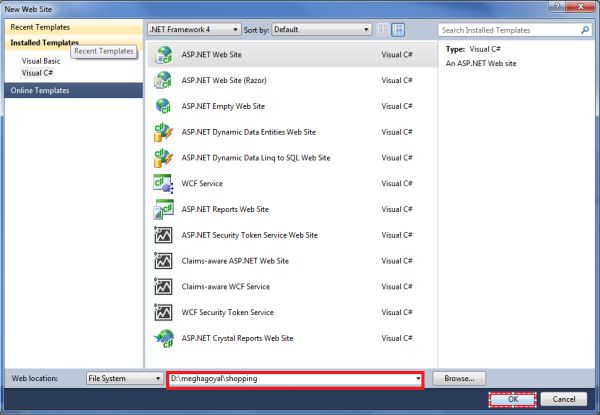Open the .NET Framework 4 dropdown
This screenshot has width=600, height=415.
coord(194,29)
